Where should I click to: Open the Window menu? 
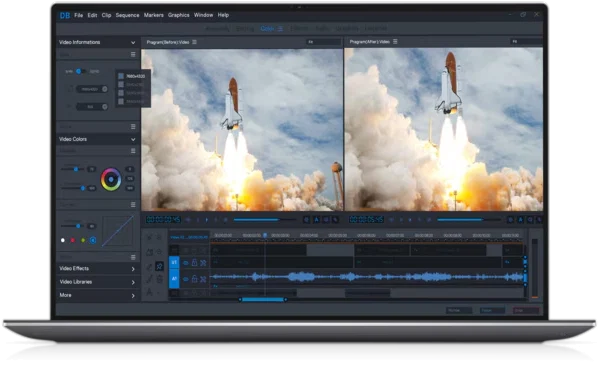coord(203,15)
